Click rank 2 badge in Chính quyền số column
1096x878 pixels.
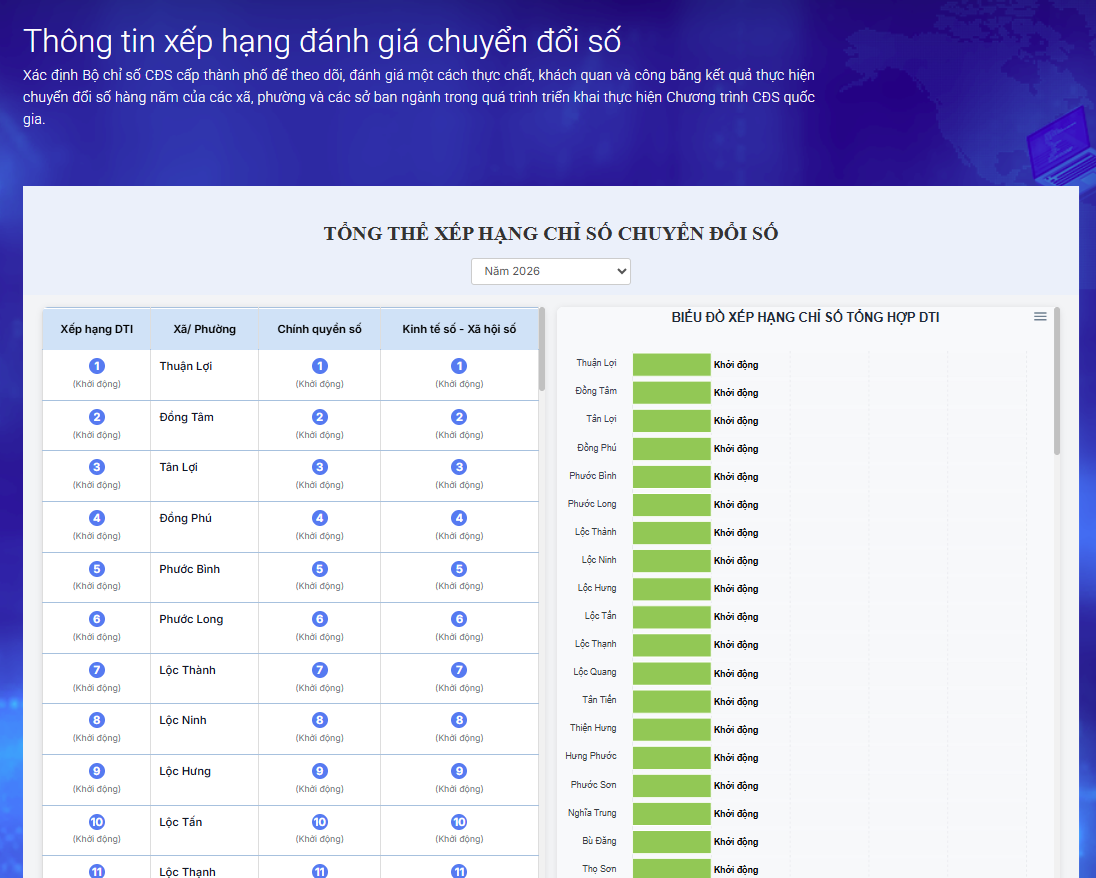[x=319, y=417]
